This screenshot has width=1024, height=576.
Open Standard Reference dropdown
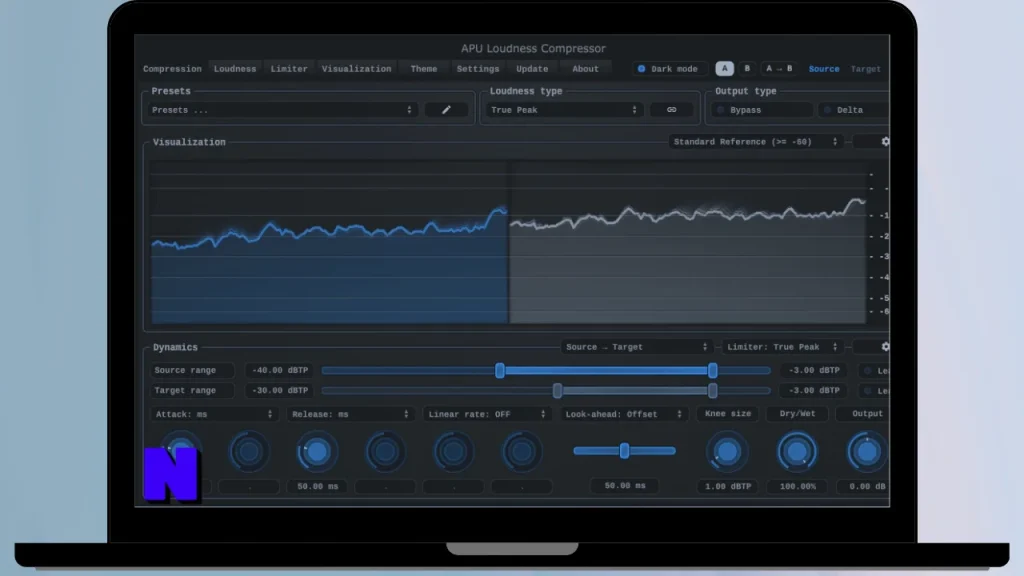pyautogui.click(x=755, y=142)
